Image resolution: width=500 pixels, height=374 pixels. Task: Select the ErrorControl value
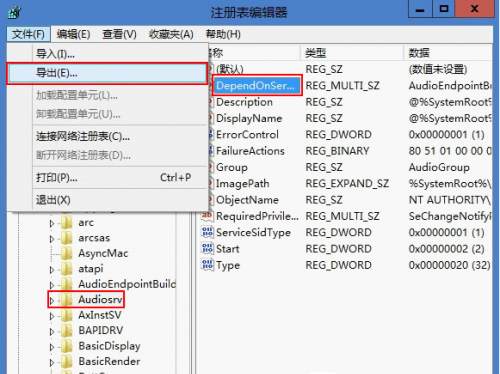(247, 135)
